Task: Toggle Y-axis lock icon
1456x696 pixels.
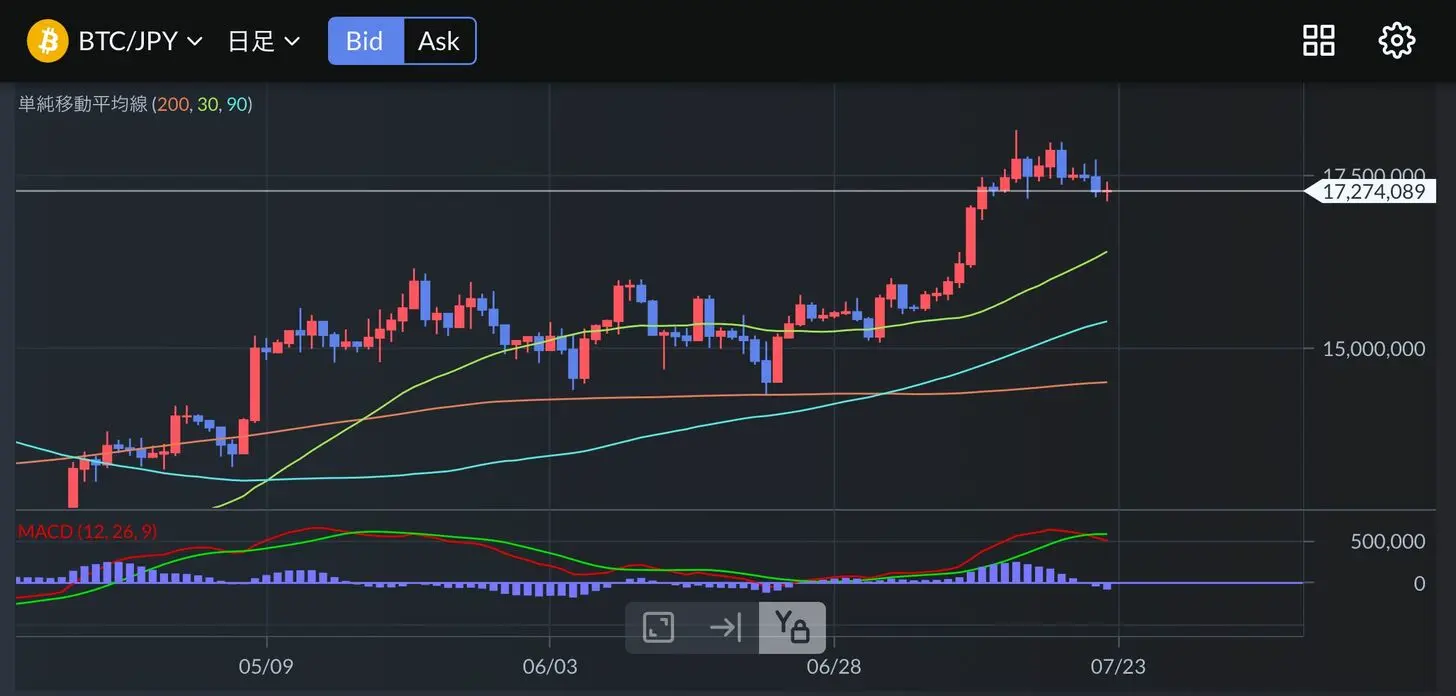Action: [x=792, y=628]
